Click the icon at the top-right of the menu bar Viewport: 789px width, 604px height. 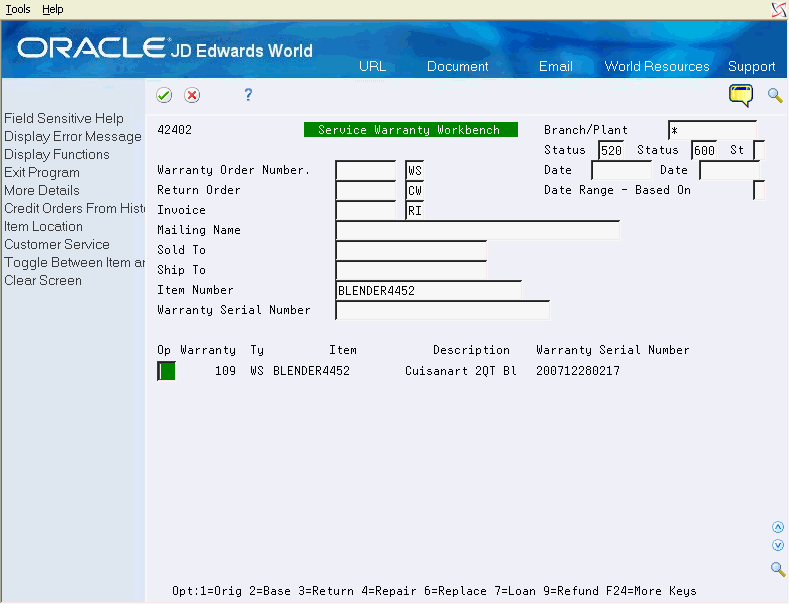[x=779, y=10]
